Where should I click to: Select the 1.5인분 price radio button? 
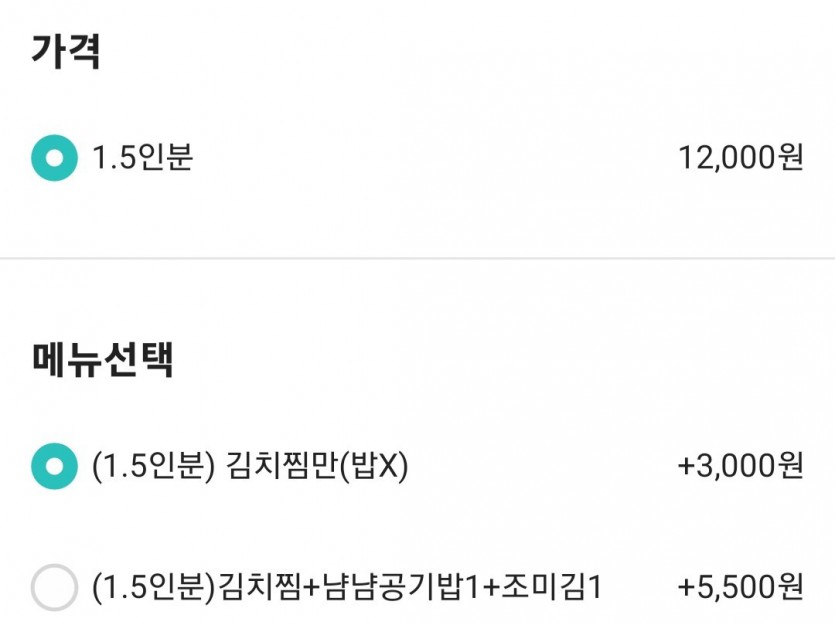(x=54, y=158)
